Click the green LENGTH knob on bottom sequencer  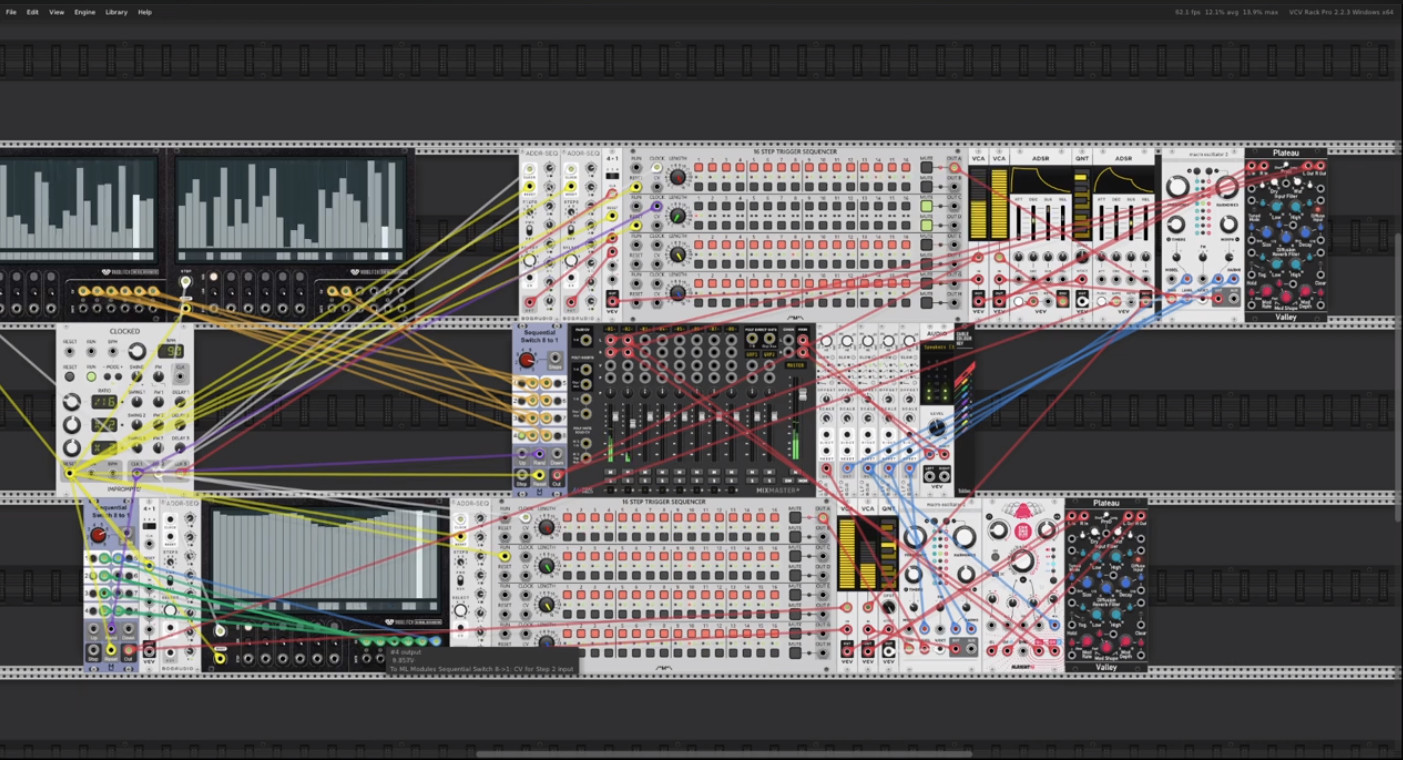(547, 566)
